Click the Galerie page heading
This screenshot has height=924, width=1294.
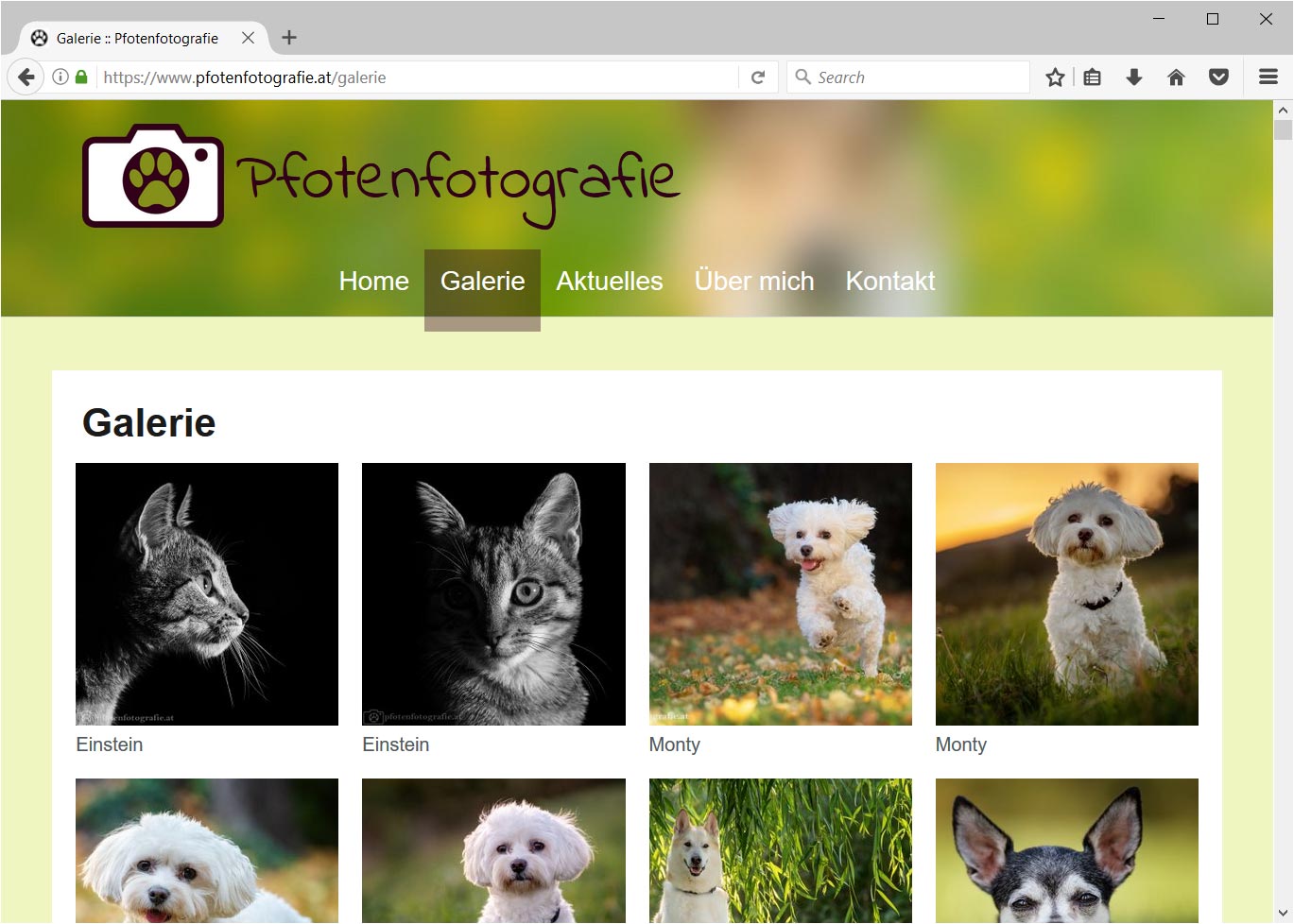coord(149,423)
